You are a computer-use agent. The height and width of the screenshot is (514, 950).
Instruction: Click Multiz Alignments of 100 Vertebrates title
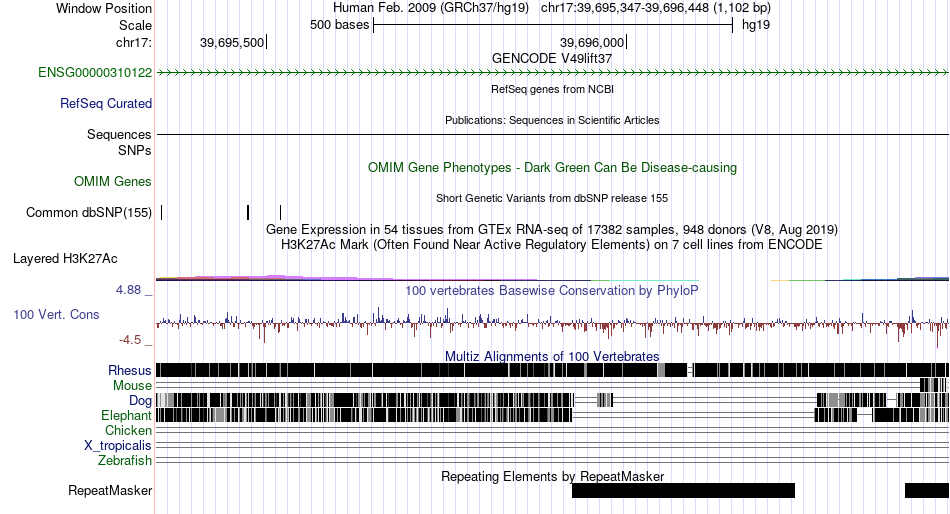552,356
